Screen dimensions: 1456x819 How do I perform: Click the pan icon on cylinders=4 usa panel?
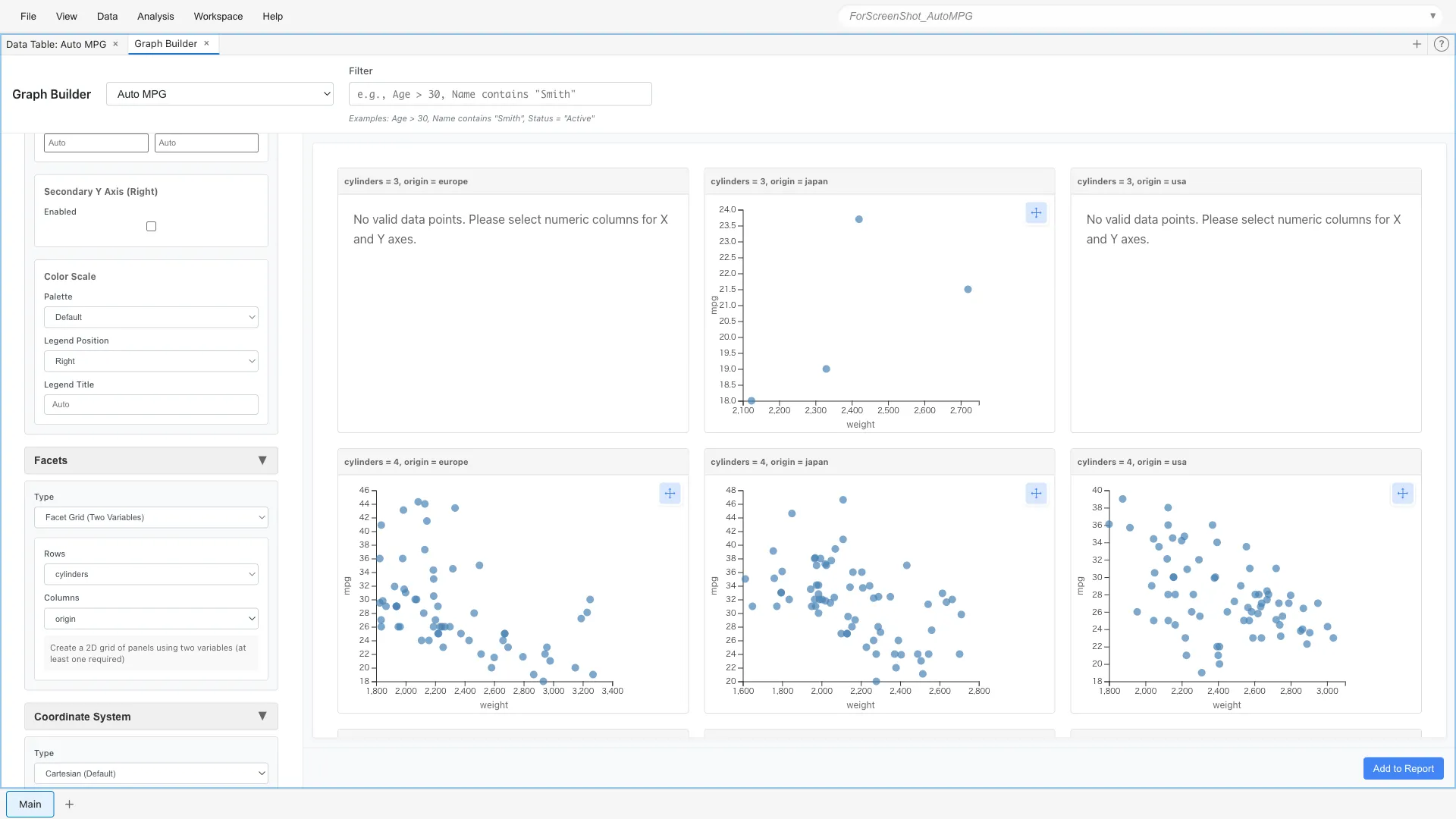(x=1402, y=493)
